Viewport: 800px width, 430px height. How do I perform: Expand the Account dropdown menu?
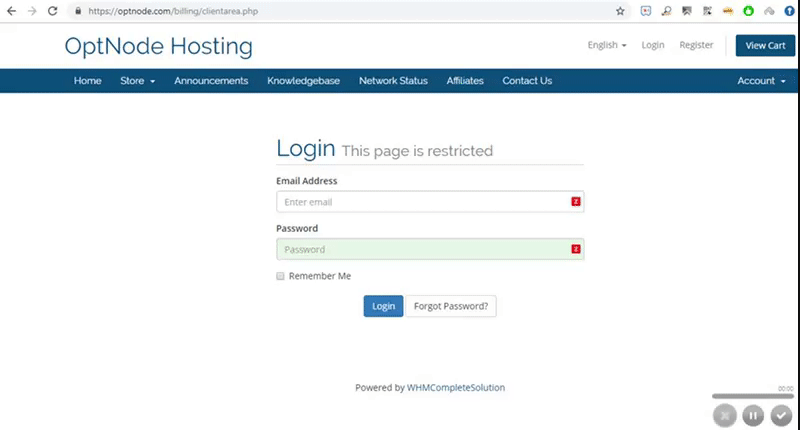[x=761, y=81]
